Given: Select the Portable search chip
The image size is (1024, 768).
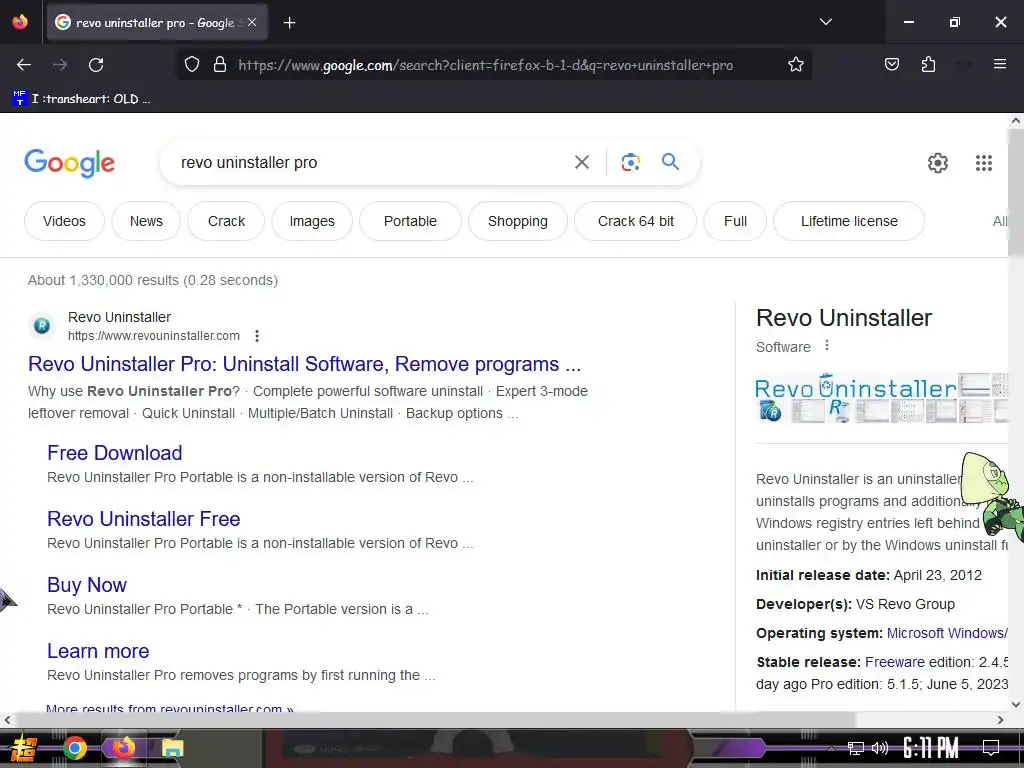Looking at the screenshot, I should pos(410,221).
